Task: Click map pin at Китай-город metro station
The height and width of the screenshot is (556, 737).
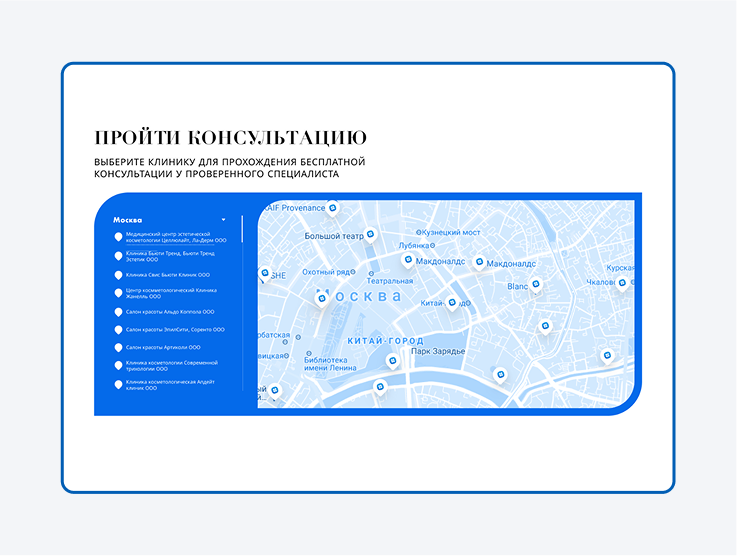Action: tap(451, 302)
